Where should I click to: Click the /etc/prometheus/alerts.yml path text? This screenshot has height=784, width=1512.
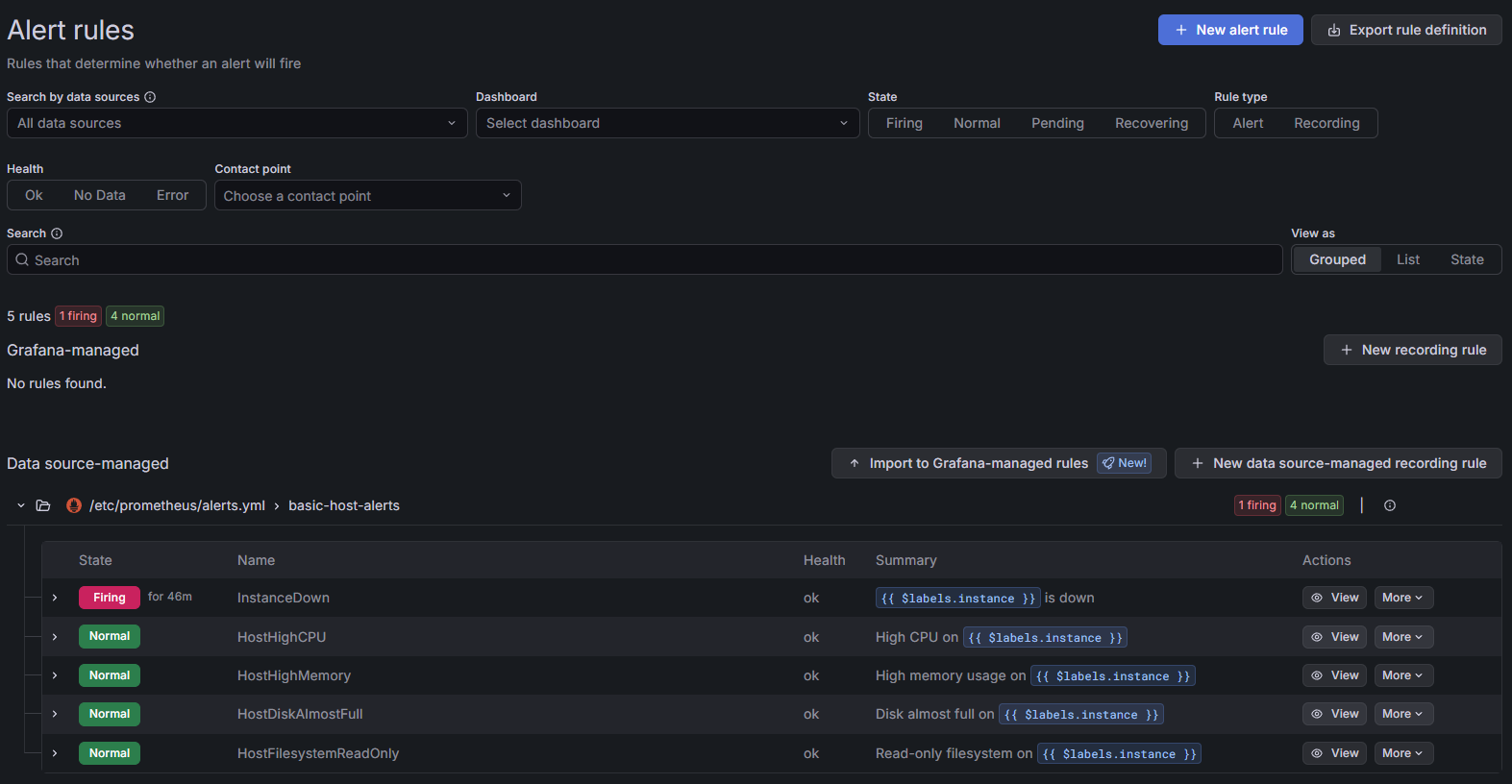(x=177, y=505)
